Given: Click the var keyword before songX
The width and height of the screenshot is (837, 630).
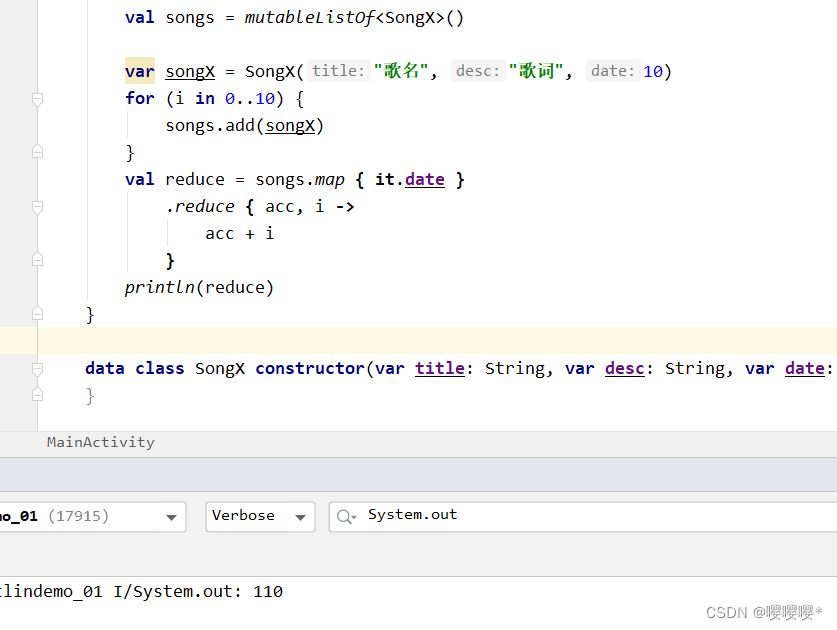Looking at the screenshot, I should click(140, 71).
